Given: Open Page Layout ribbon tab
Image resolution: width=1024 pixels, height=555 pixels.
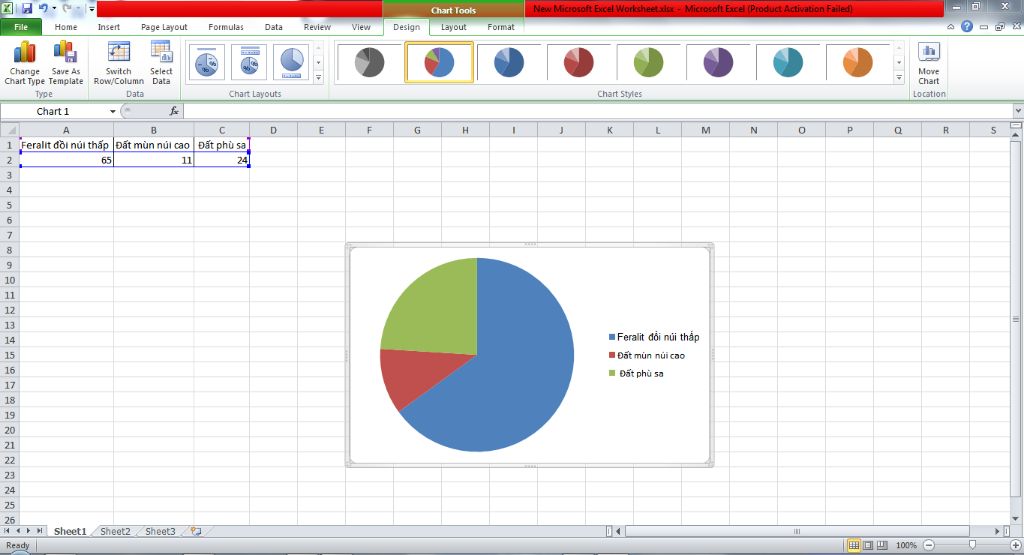Looking at the screenshot, I should click(164, 27).
